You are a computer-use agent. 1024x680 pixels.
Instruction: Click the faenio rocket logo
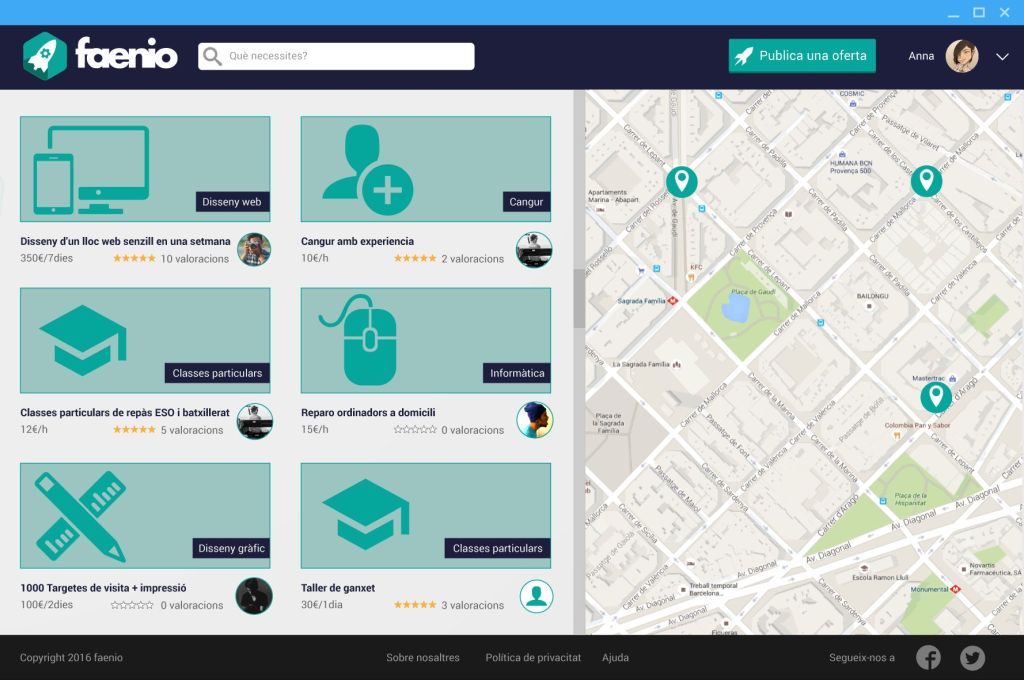tap(45, 56)
